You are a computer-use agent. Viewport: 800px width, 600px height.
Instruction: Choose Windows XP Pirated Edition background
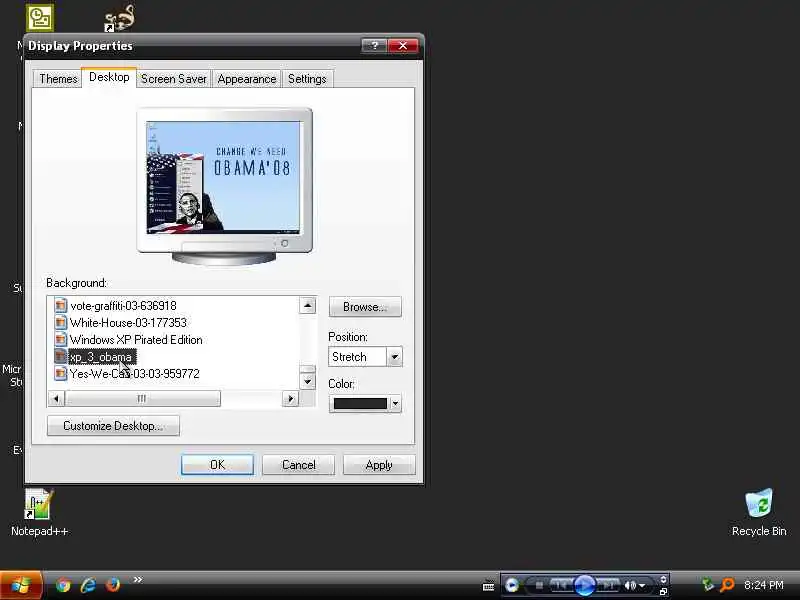pos(136,340)
